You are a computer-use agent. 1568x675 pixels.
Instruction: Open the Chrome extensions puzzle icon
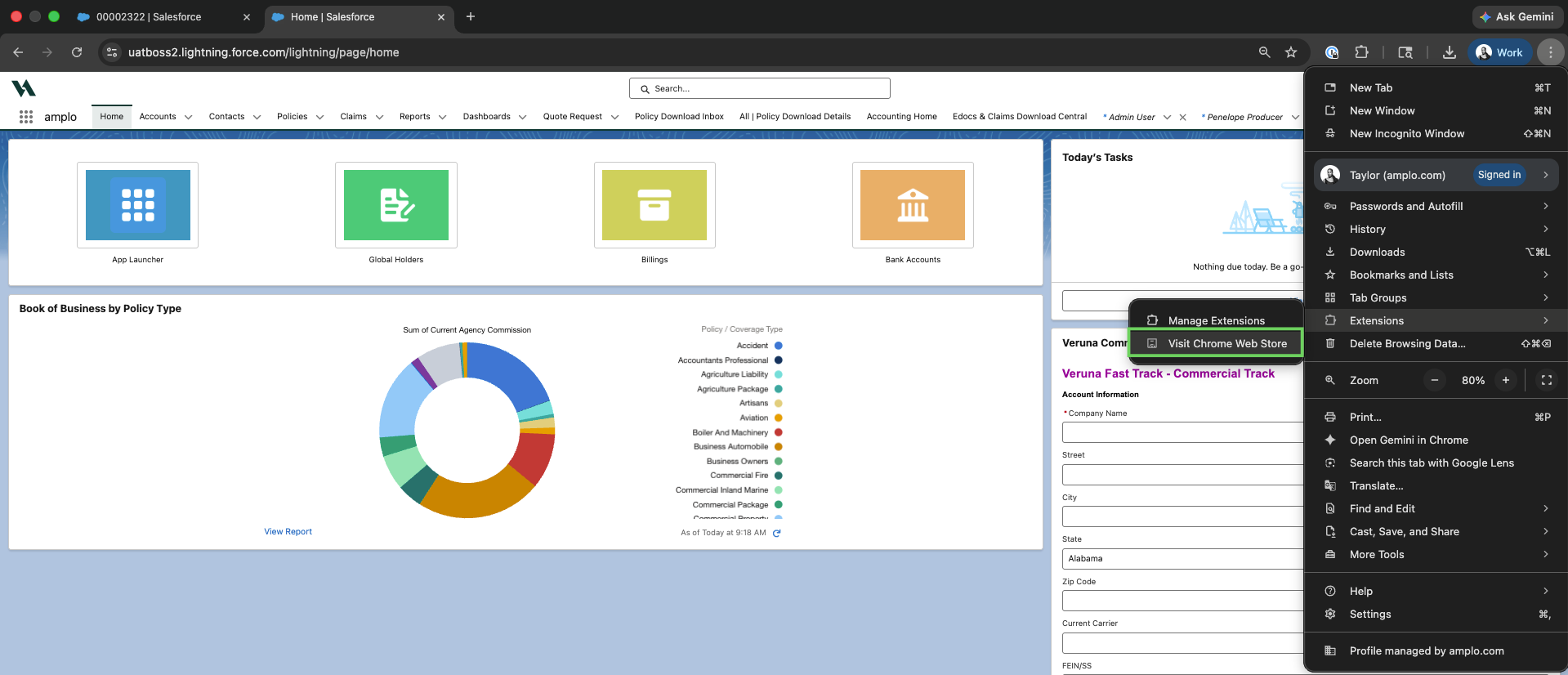click(1361, 52)
